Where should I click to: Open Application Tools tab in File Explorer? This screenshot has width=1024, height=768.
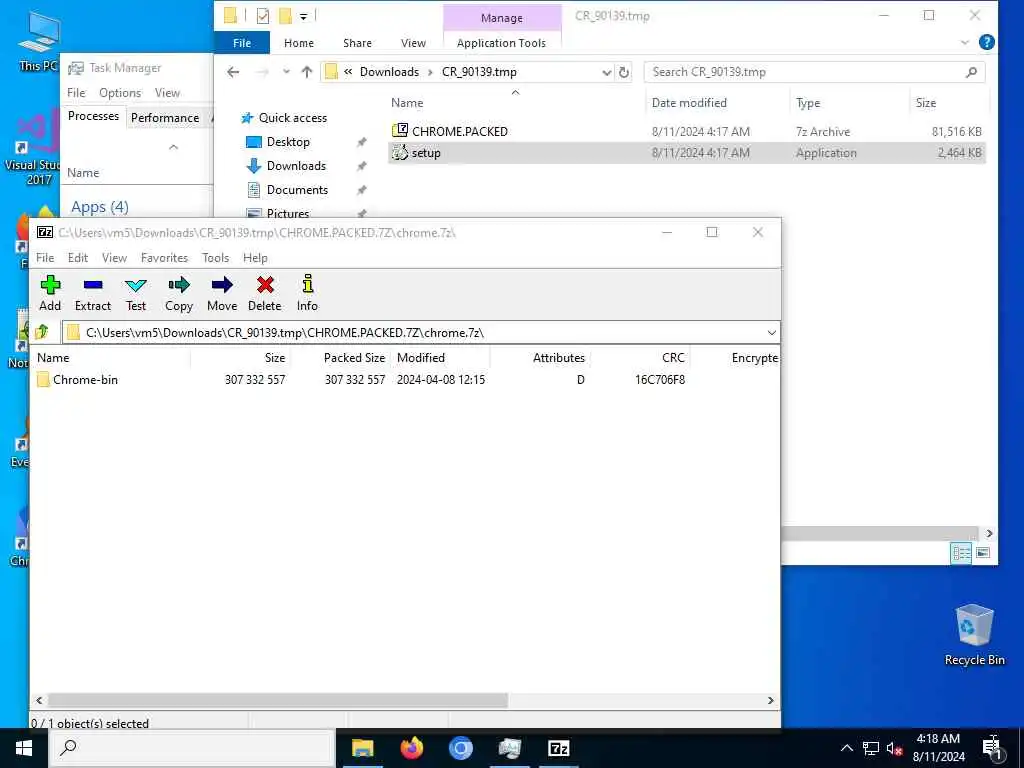pyautogui.click(x=502, y=43)
